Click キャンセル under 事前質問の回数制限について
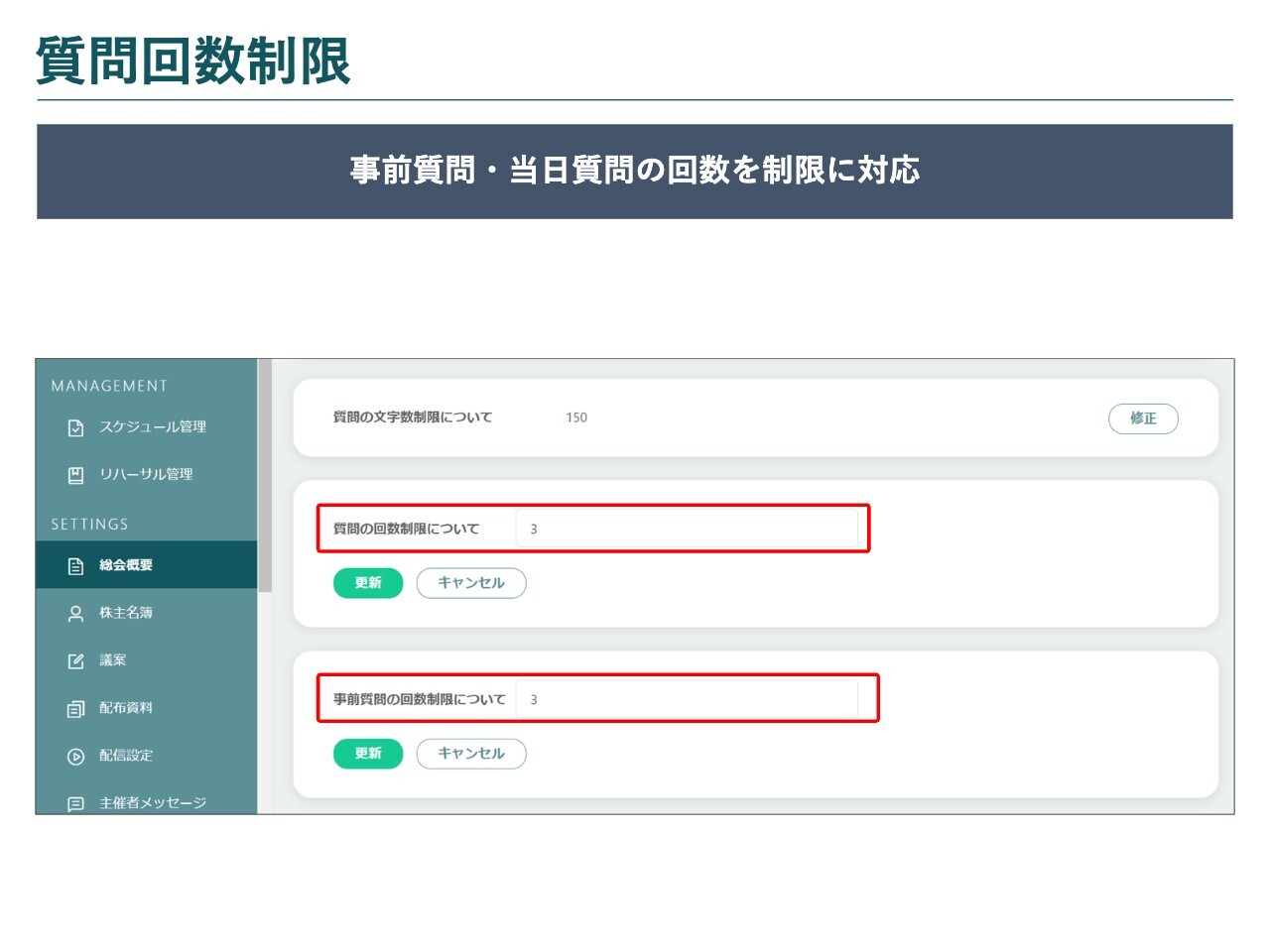The width and height of the screenshot is (1270, 952). pyautogui.click(x=471, y=754)
